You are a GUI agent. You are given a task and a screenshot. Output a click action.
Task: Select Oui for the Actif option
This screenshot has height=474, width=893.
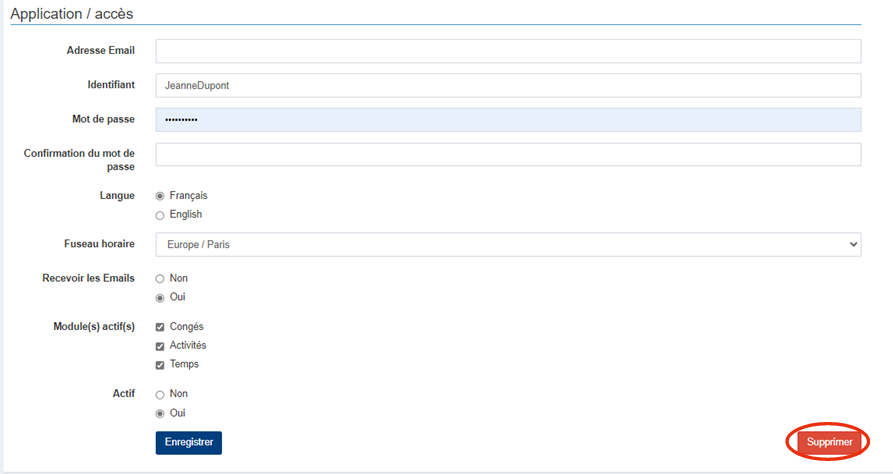click(x=160, y=414)
